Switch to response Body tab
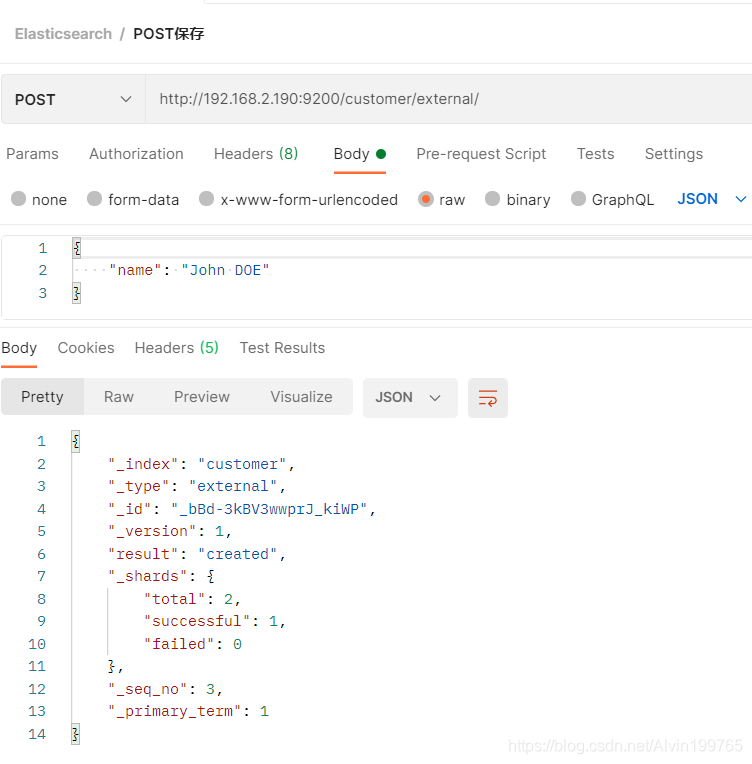Image resolution: width=752 pixels, height=764 pixels. tap(19, 348)
